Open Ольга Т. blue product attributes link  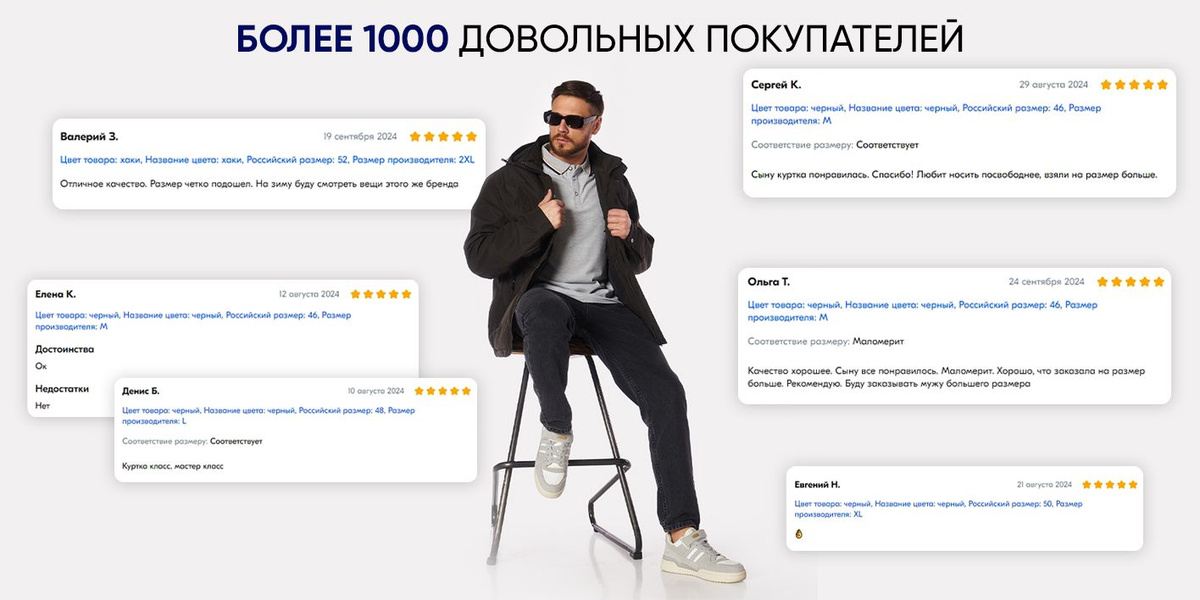[922, 311]
